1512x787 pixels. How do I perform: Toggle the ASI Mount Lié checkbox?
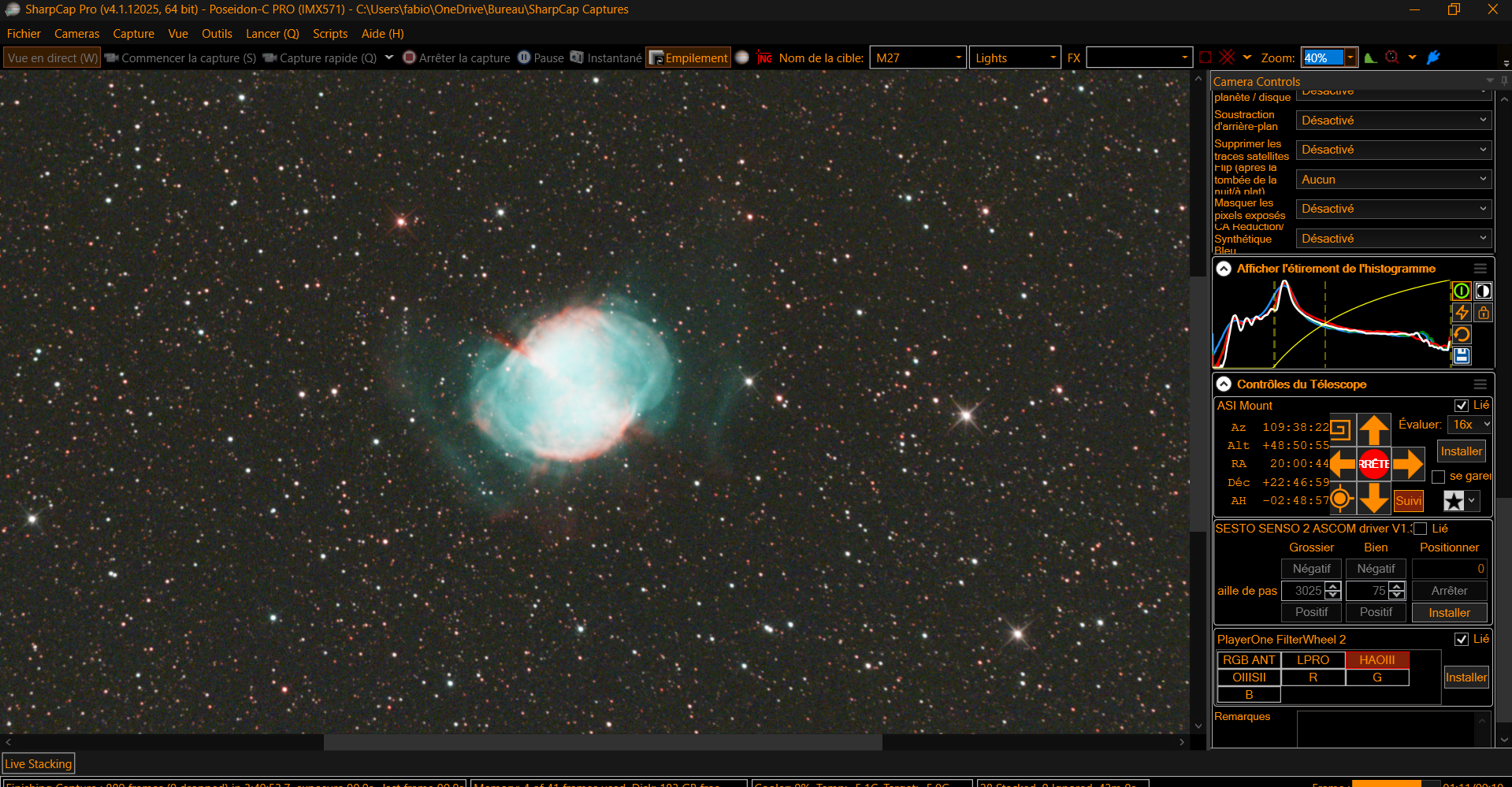(1462, 406)
